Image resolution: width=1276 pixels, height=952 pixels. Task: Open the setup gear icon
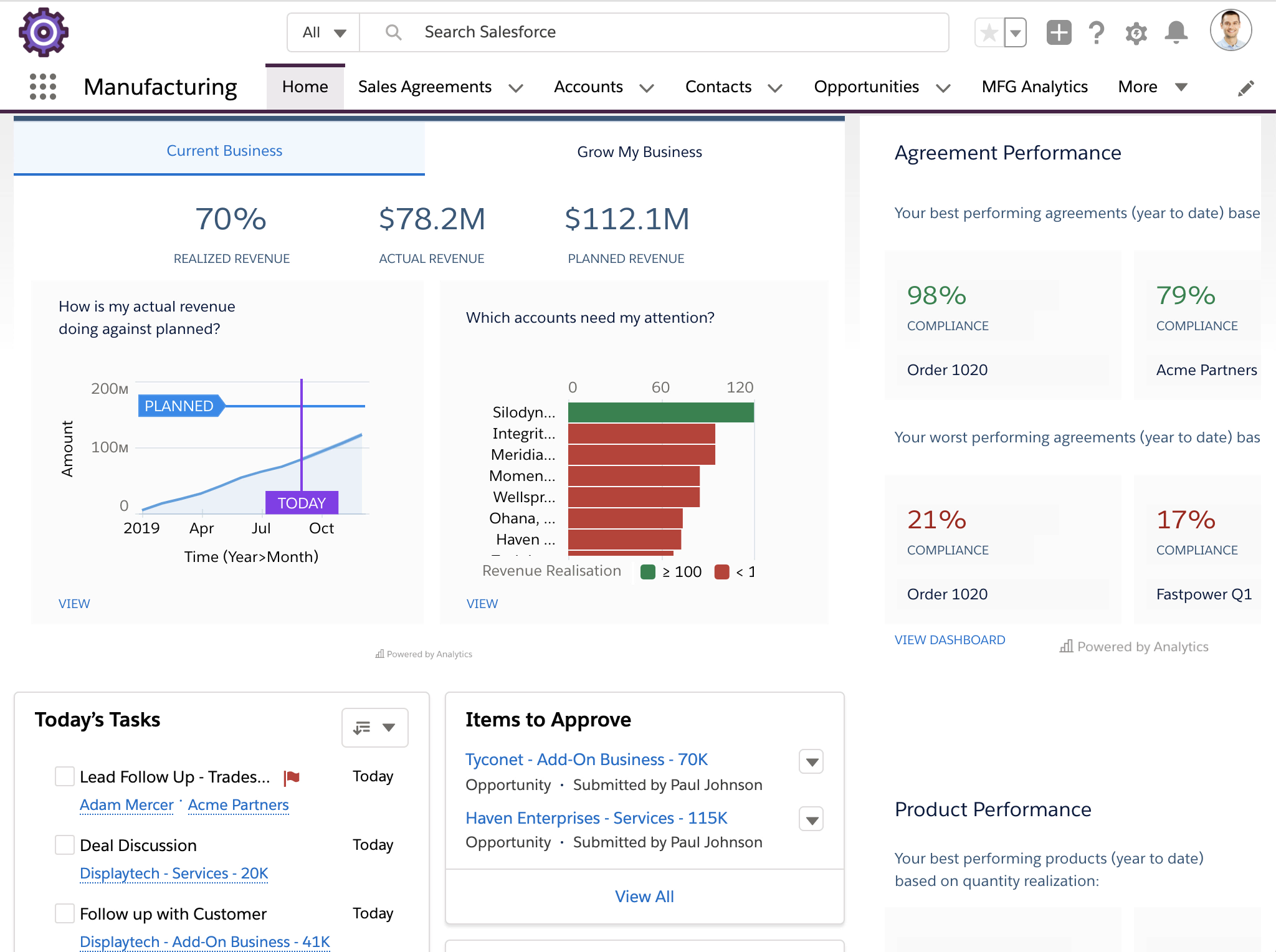pyautogui.click(x=1136, y=32)
